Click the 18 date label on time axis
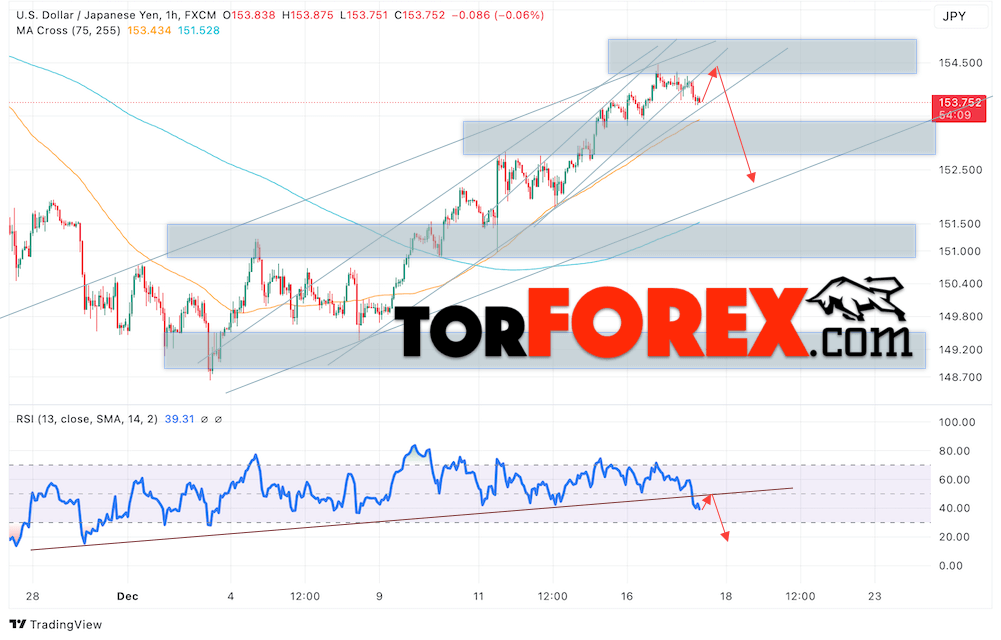This screenshot has width=1001, height=640. 726,597
